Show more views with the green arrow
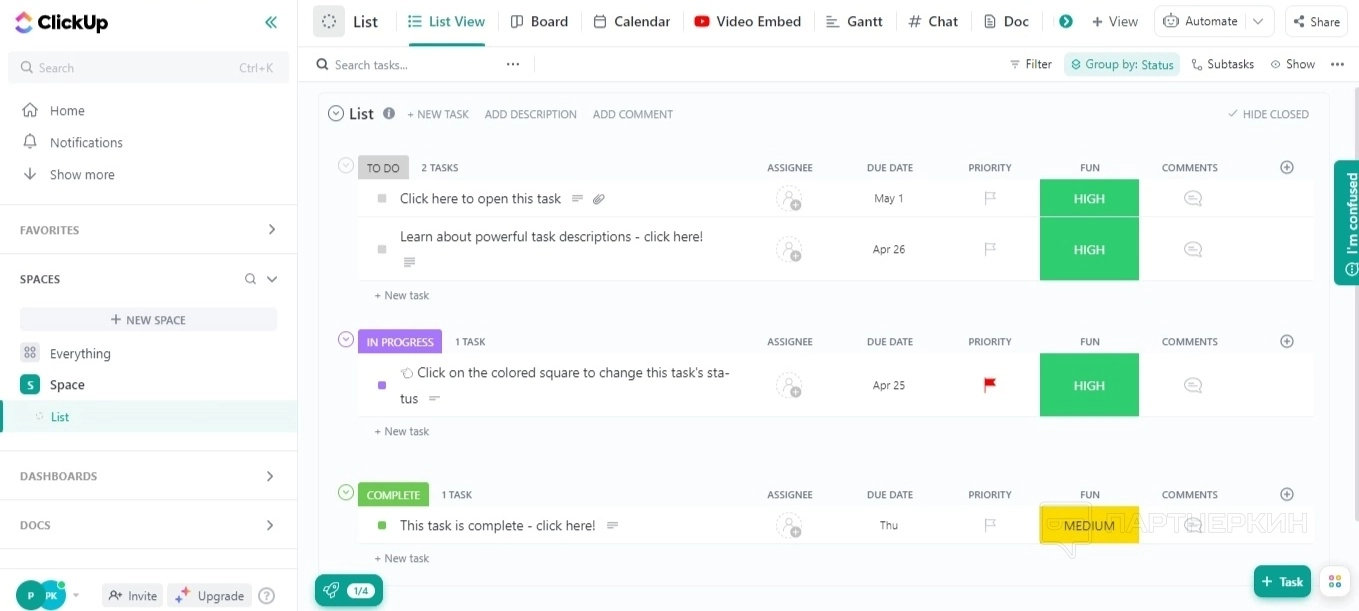The height and width of the screenshot is (611, 1359). (1066, 21)
